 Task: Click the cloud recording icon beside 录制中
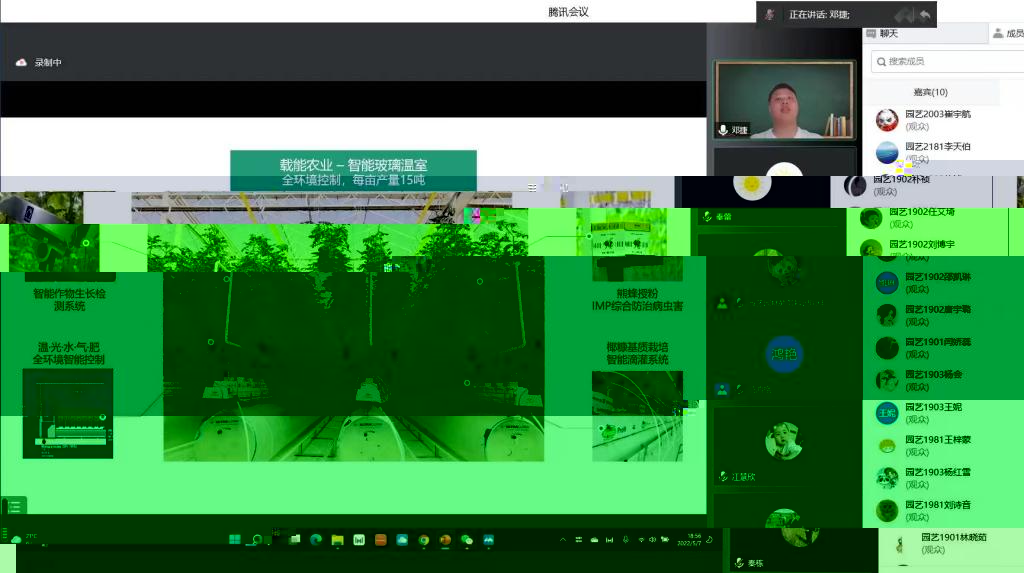[21, 63]
